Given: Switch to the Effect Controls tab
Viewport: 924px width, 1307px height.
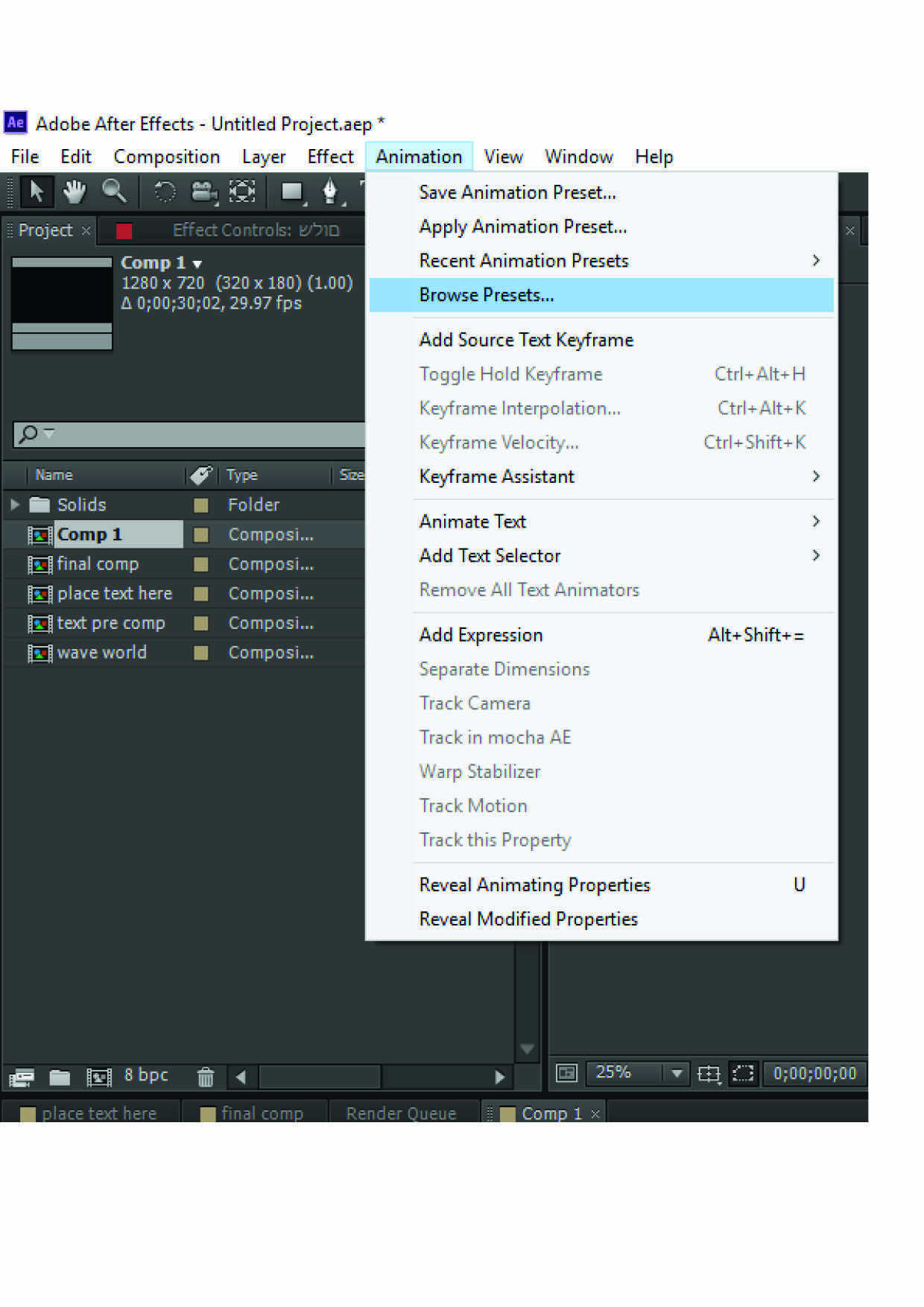Looking at the screenshot, I should pos(256,230).
